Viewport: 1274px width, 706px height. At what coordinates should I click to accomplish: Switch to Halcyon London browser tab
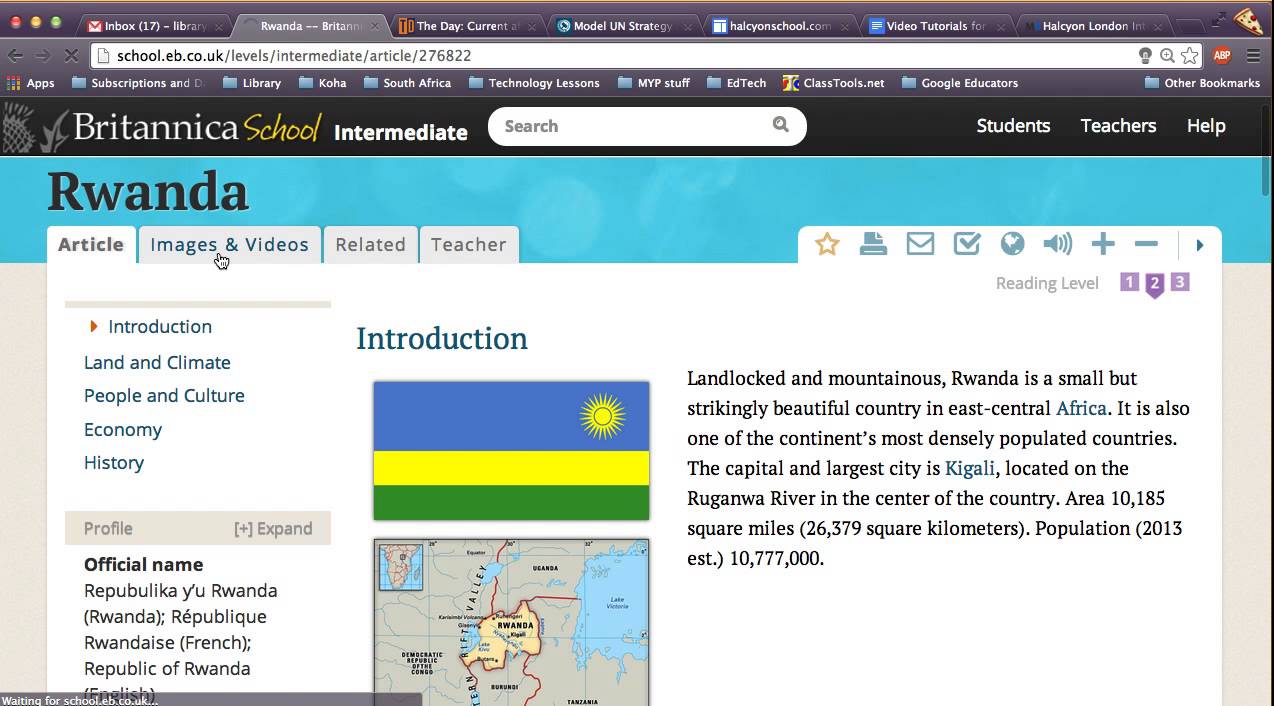1091,26
